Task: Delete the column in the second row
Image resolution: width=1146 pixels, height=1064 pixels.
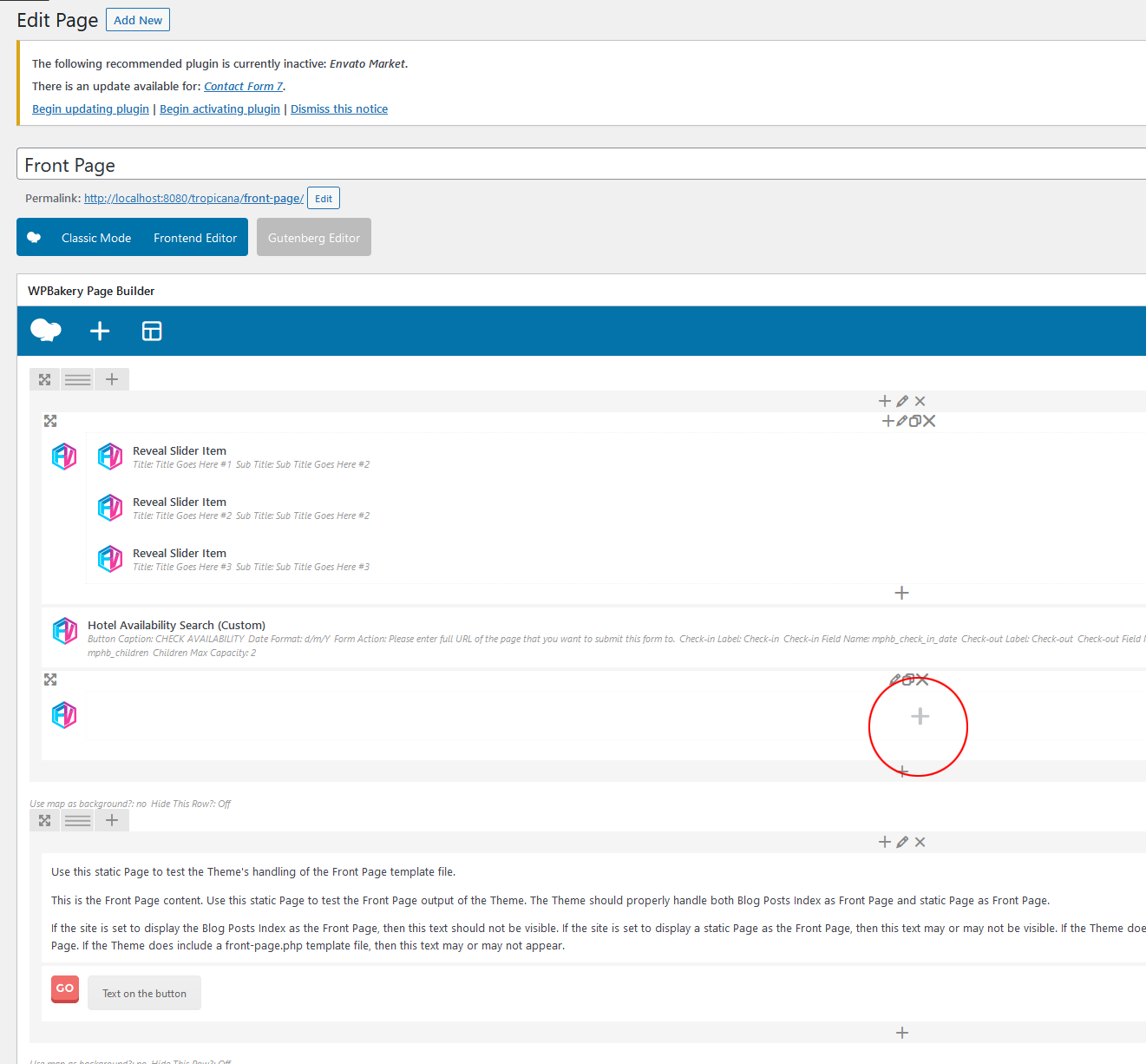Action: (x=920, y=842)
